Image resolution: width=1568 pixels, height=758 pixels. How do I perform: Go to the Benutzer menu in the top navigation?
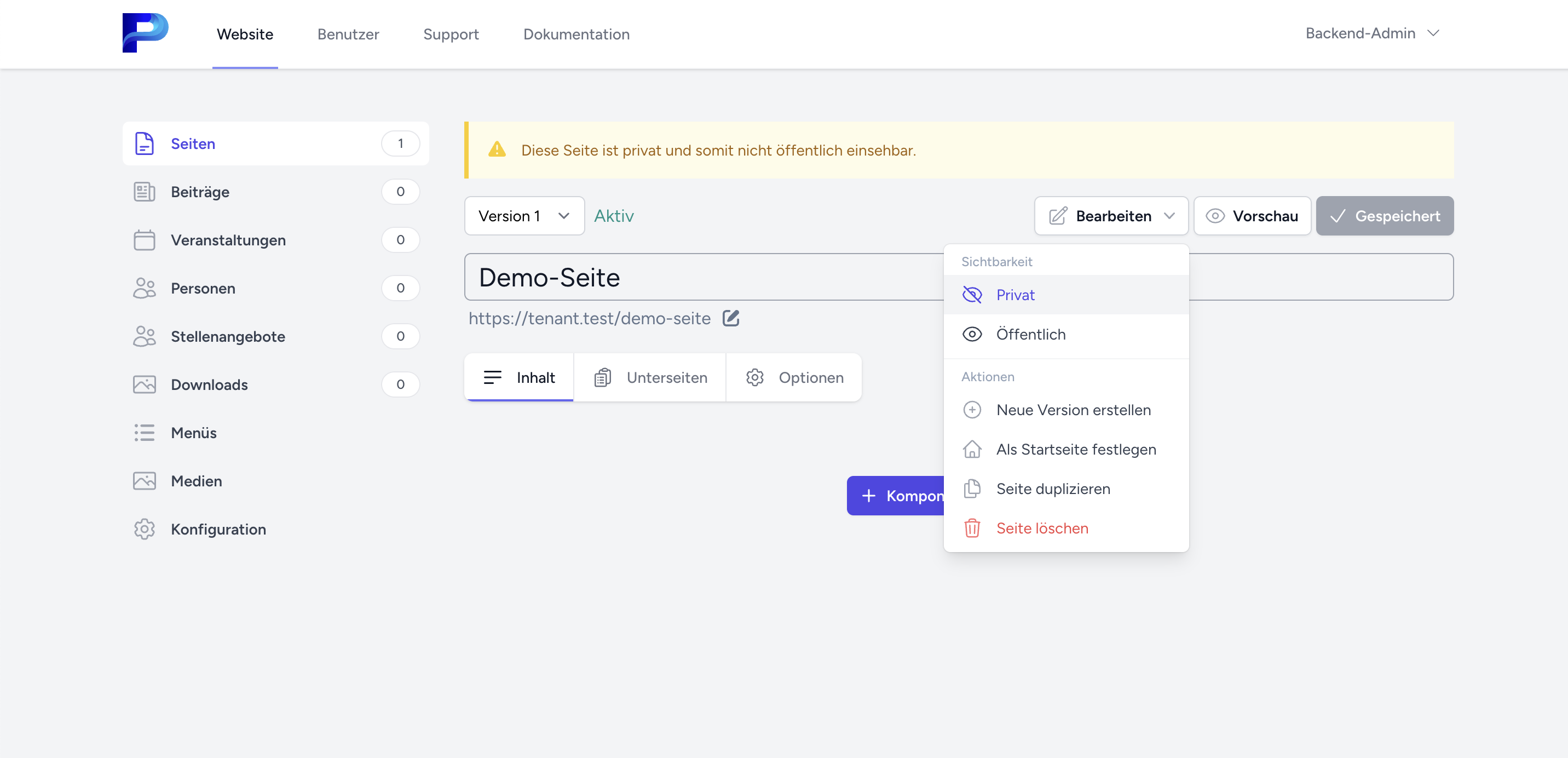pos(348,34)
